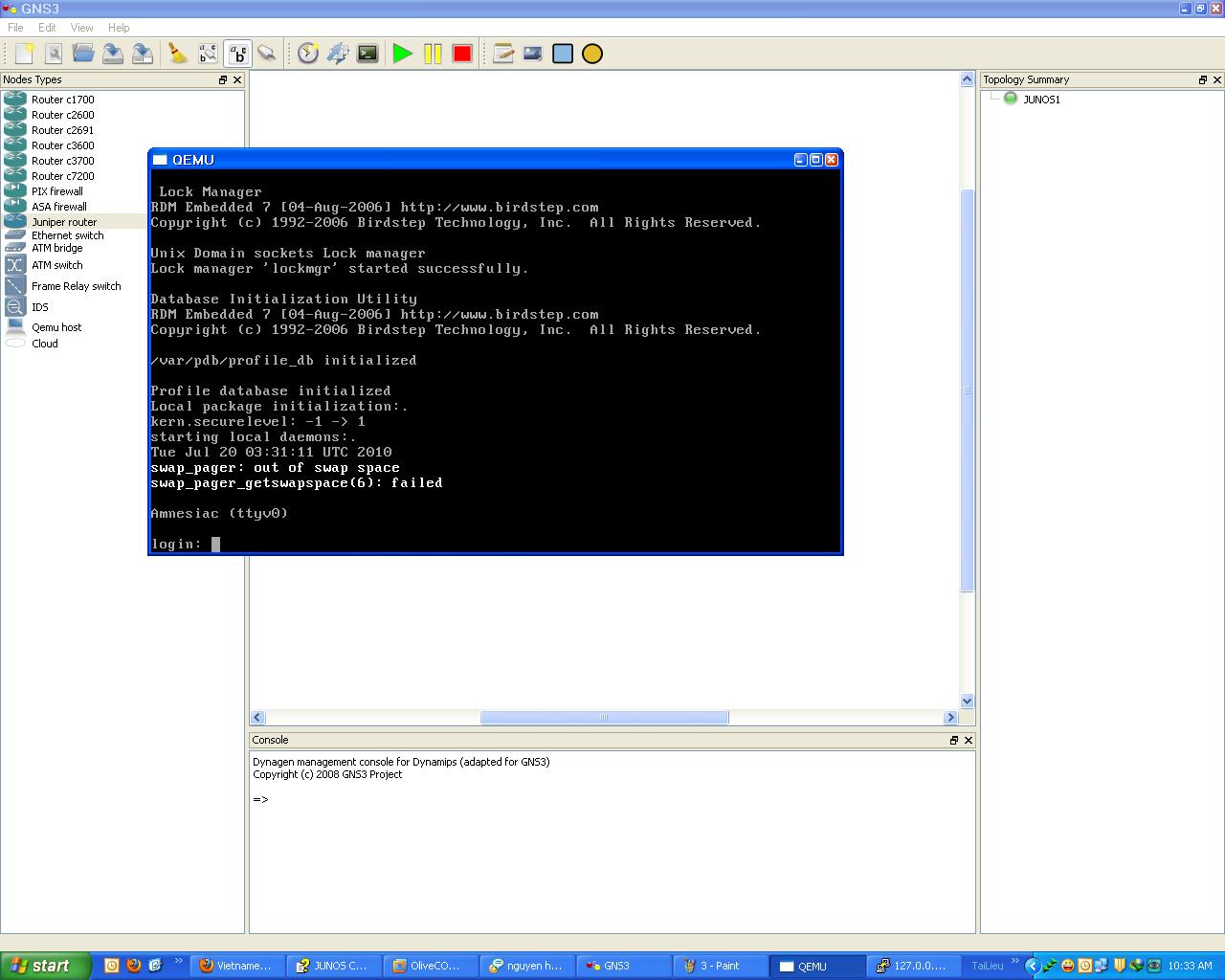Click the canvas vertical scrollbar thumb
The height and width of the screenshot is (980, 1225).
[x=967, y=390]
